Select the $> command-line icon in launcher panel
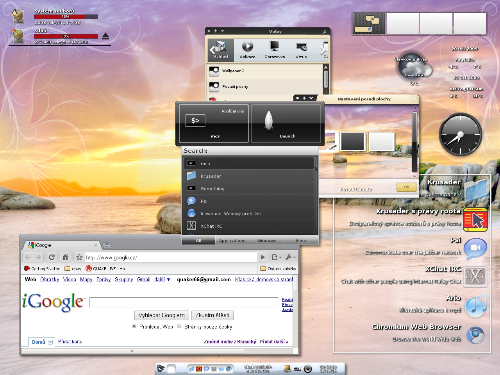 pyautogui.click(x=195, y=121)
